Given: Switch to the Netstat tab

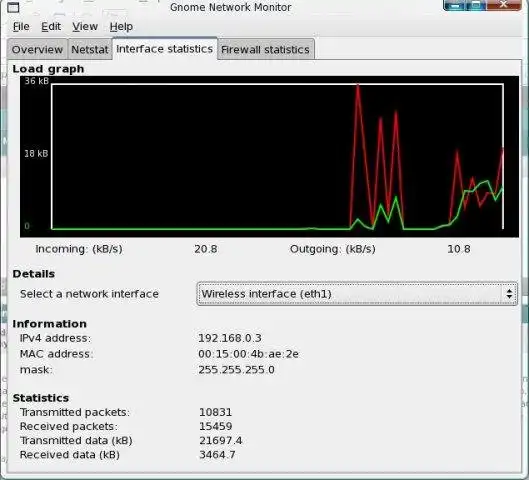Looking at the screenshot, I should [x=90, y=50].
